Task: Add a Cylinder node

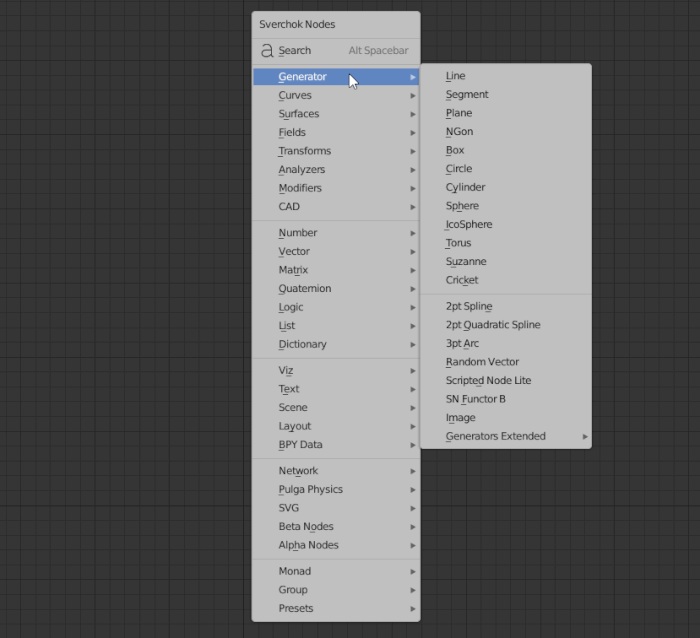Action: coord(506,188)
